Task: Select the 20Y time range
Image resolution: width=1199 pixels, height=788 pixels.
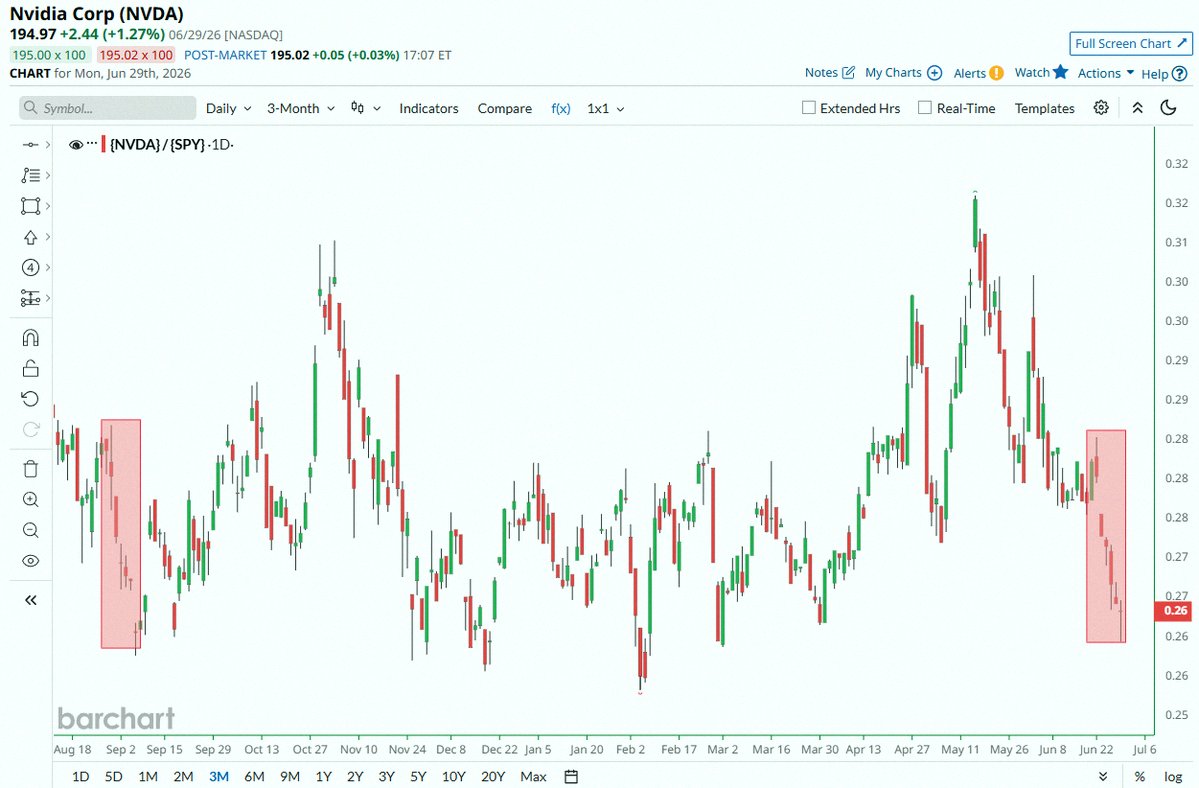Action: 492,777
